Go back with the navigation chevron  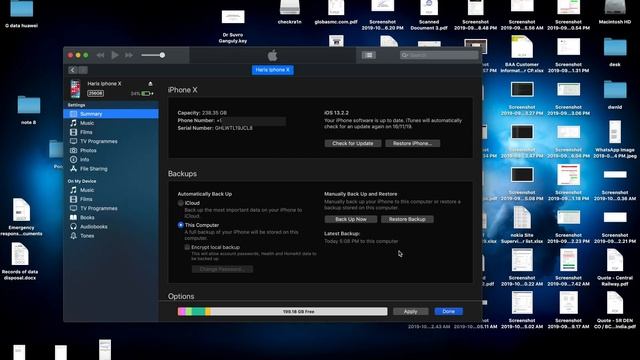point(73,70)
